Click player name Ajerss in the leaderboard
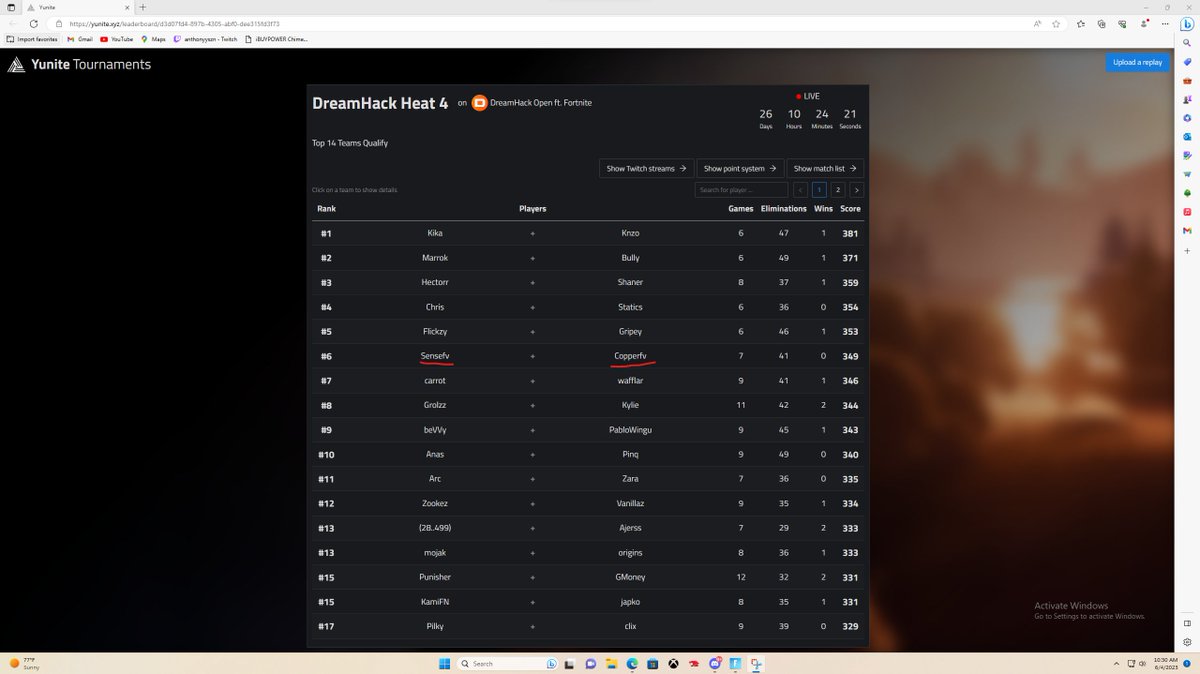Image resolution: width=1200 pixels, height=674 pixels. pos(630,528)
